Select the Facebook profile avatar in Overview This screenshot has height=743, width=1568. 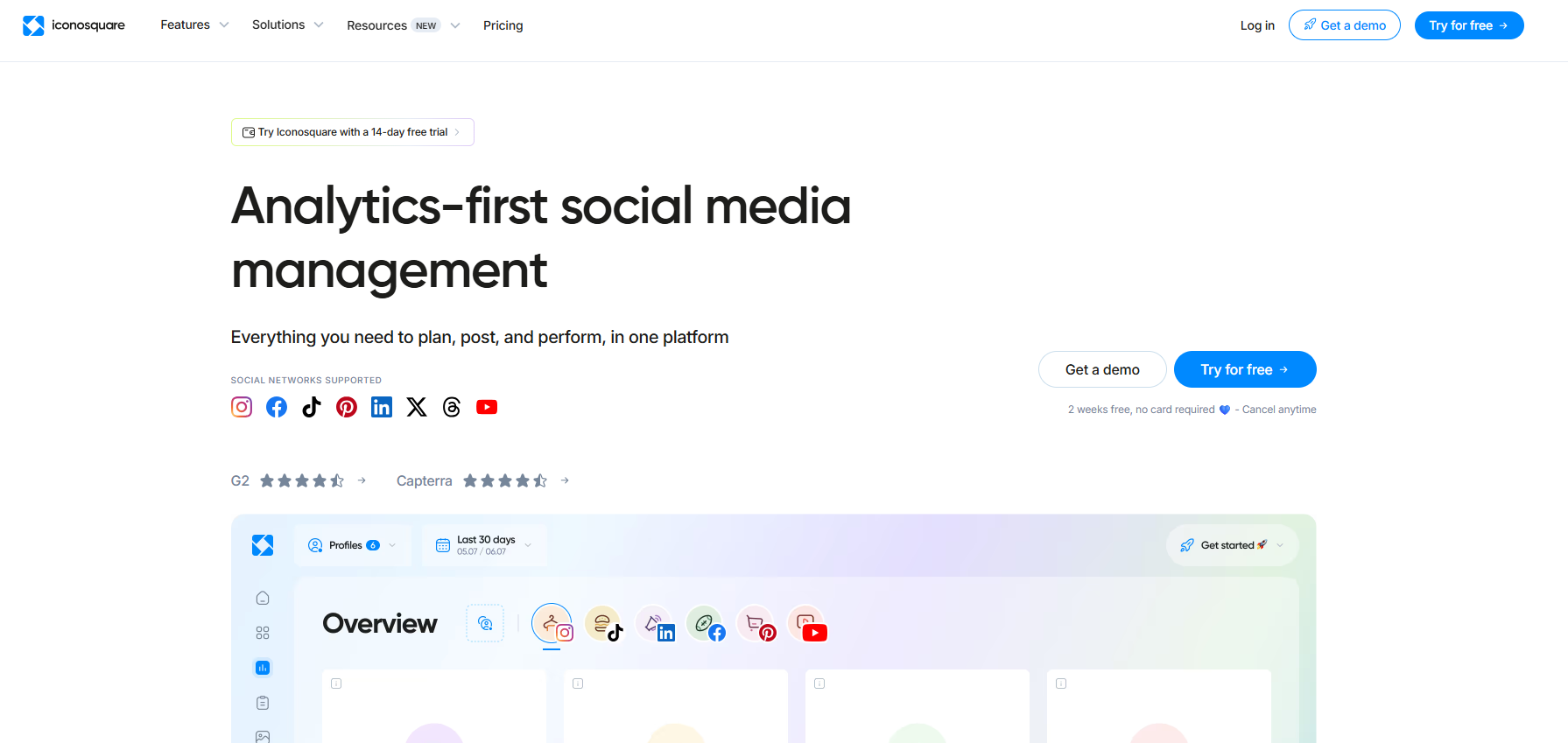tap(705, 623)
